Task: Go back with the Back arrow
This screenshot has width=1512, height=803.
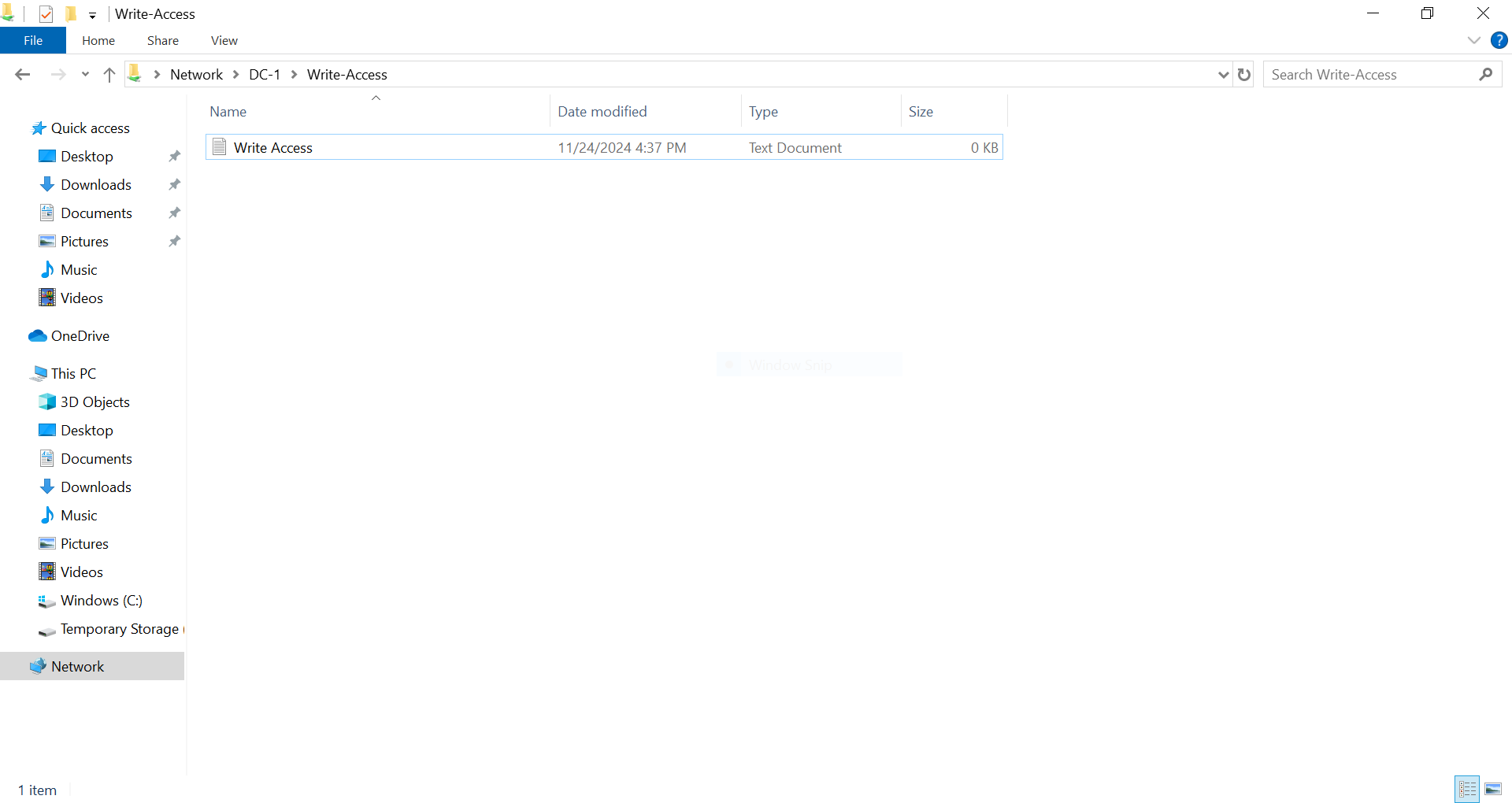Action: click(x=22, y=75)
